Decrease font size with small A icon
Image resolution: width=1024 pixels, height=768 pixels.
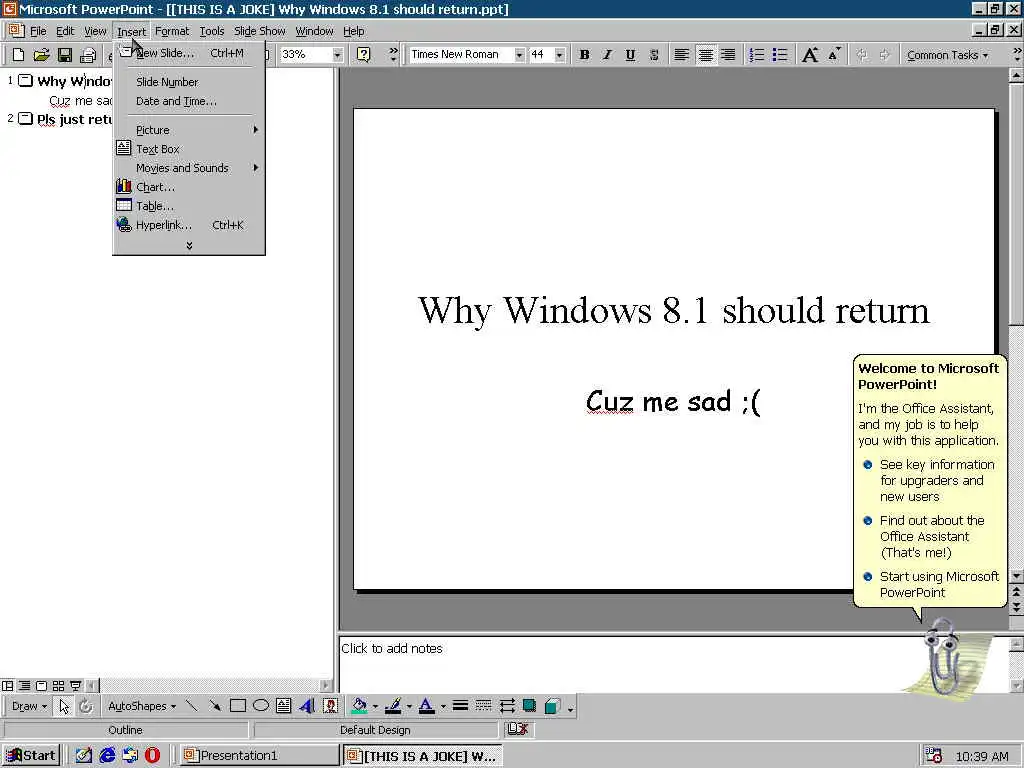(835, 55)
